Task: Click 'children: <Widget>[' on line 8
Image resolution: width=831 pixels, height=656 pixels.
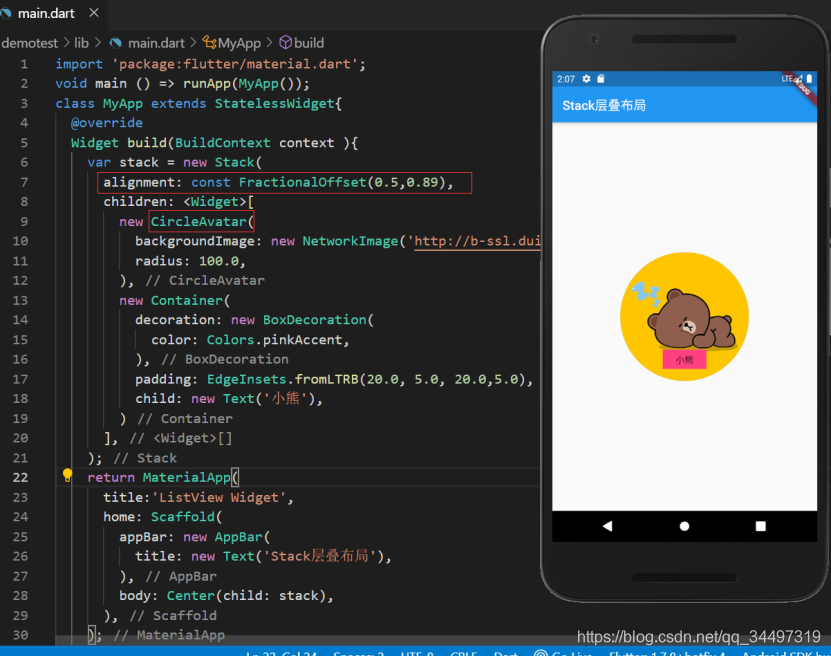Action: (179, 202)
